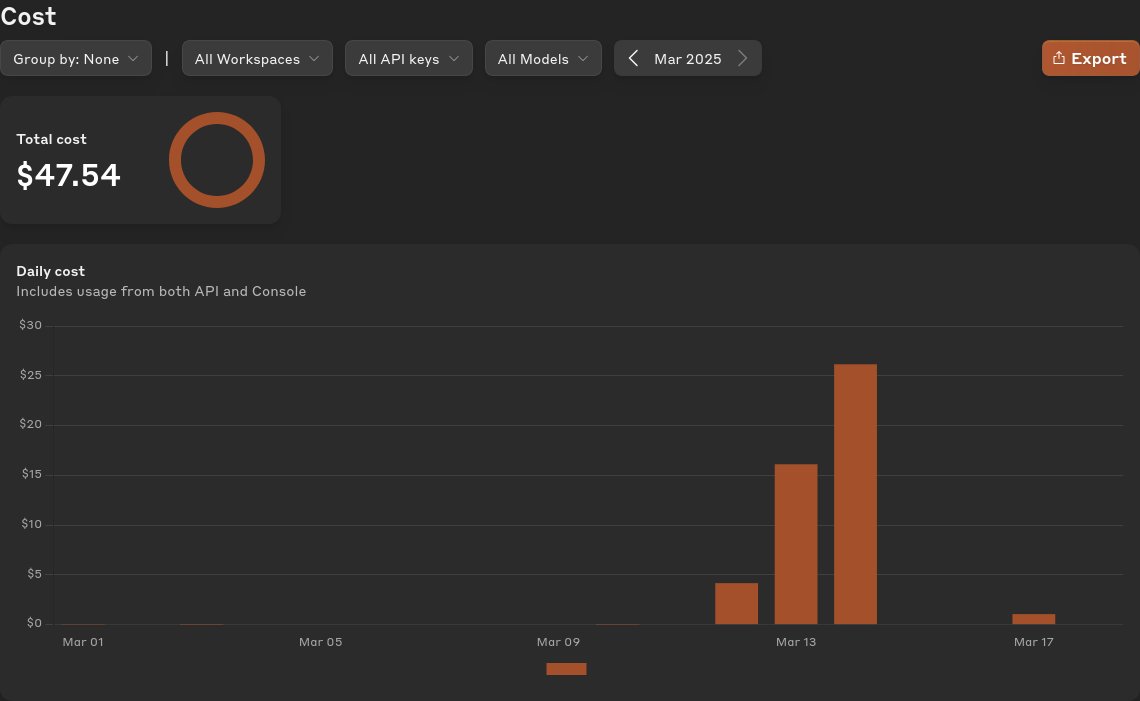Select the Mar 12 bar near $4
The height and width of the screenshot is (701, 1140).
(736, 604)
